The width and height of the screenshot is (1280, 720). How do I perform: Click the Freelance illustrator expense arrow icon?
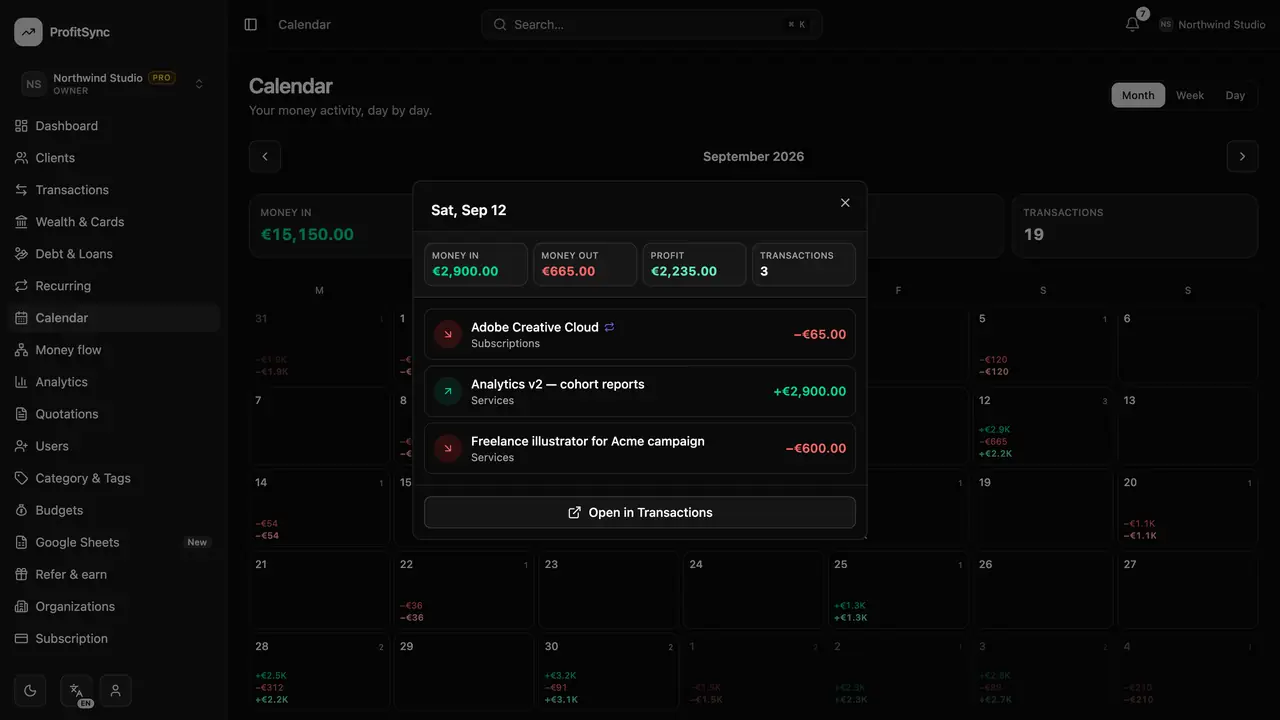click(x=447, y=448)
